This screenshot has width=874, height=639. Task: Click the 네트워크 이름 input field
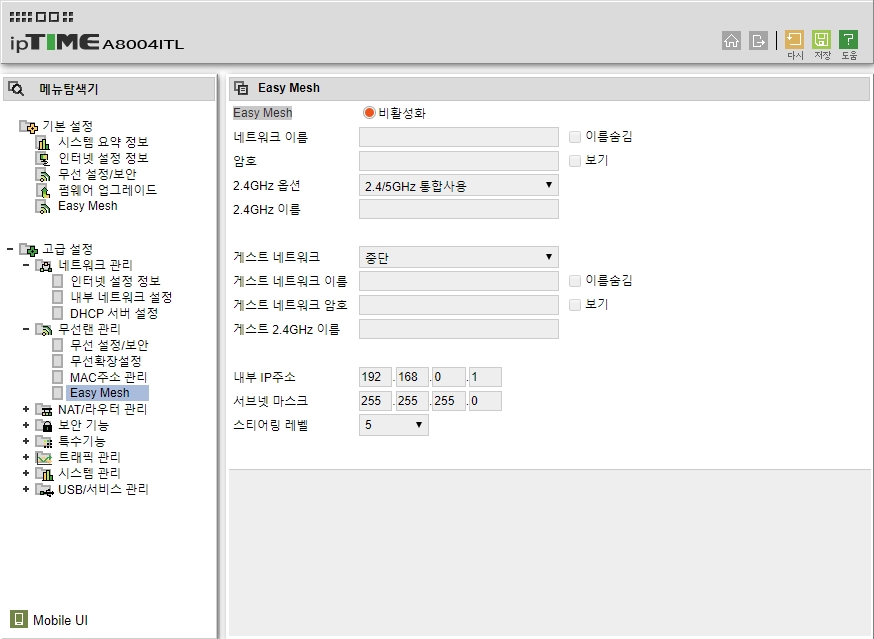[459, 137]
